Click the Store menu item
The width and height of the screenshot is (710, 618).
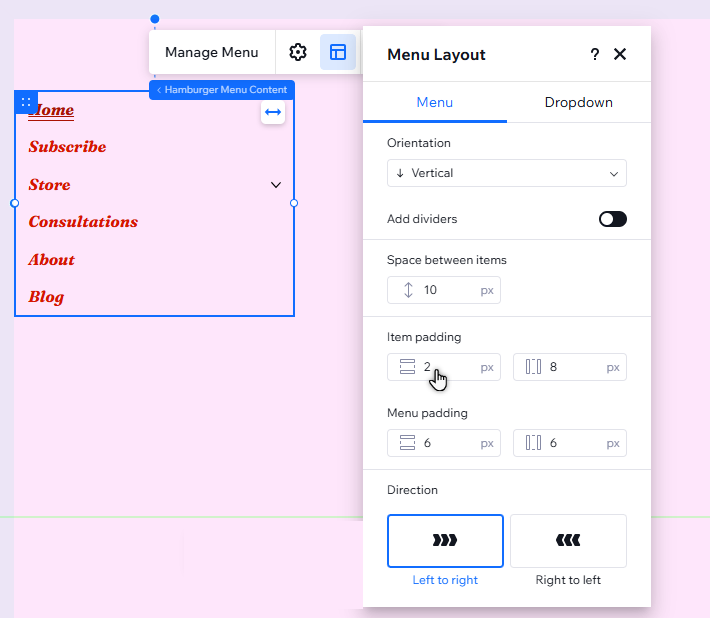pos(49,185)
